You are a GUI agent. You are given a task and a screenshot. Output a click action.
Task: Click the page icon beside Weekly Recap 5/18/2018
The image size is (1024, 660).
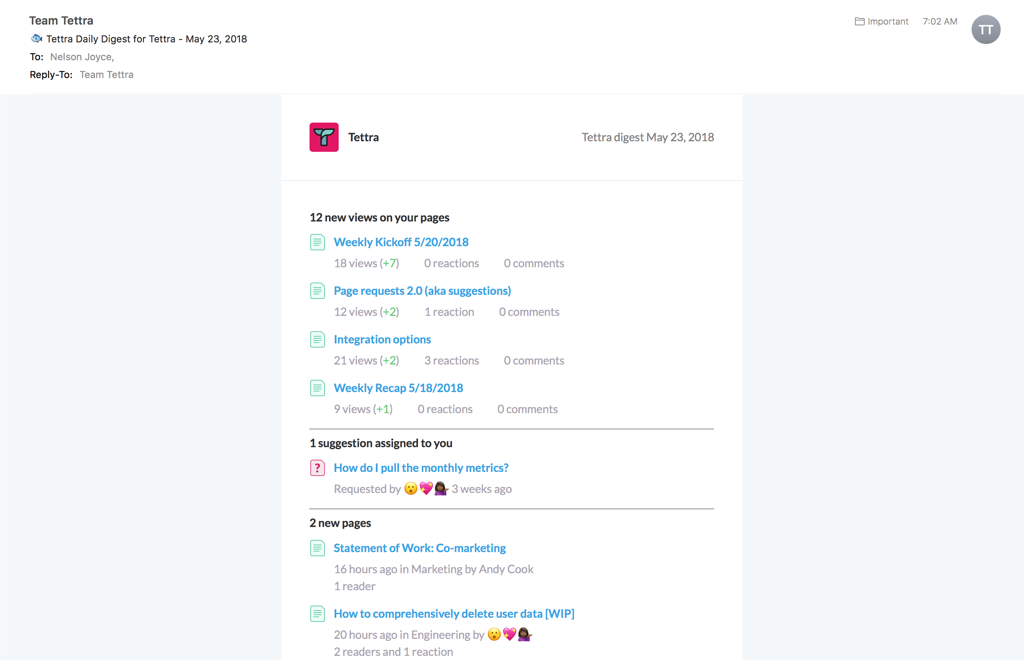317,388
